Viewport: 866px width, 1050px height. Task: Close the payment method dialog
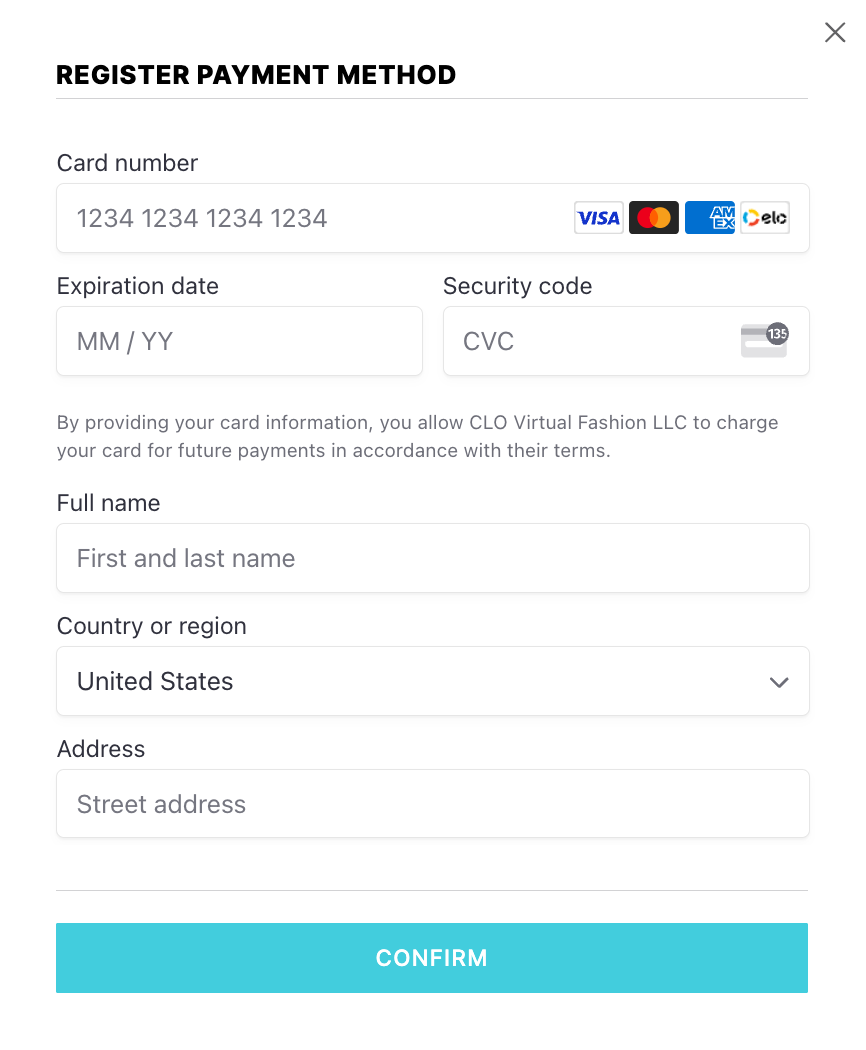tap(835, 32)
